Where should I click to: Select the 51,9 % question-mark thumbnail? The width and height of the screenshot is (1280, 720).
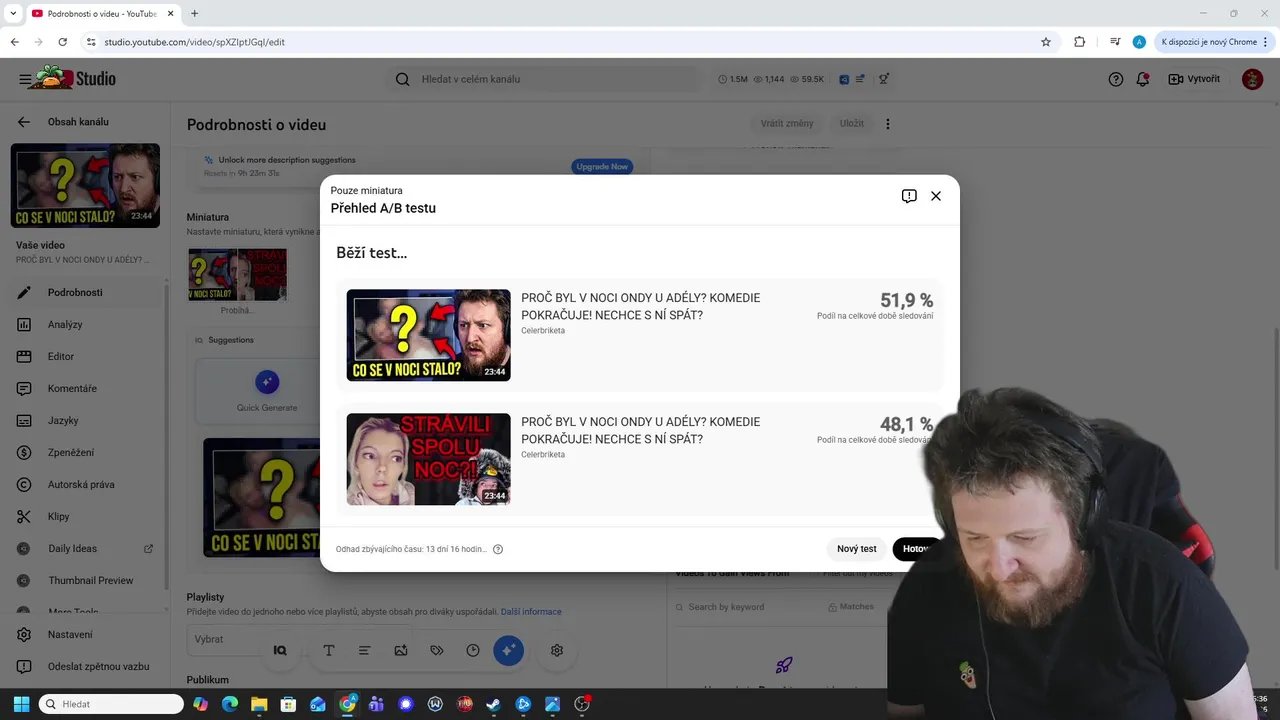[428, 335]
